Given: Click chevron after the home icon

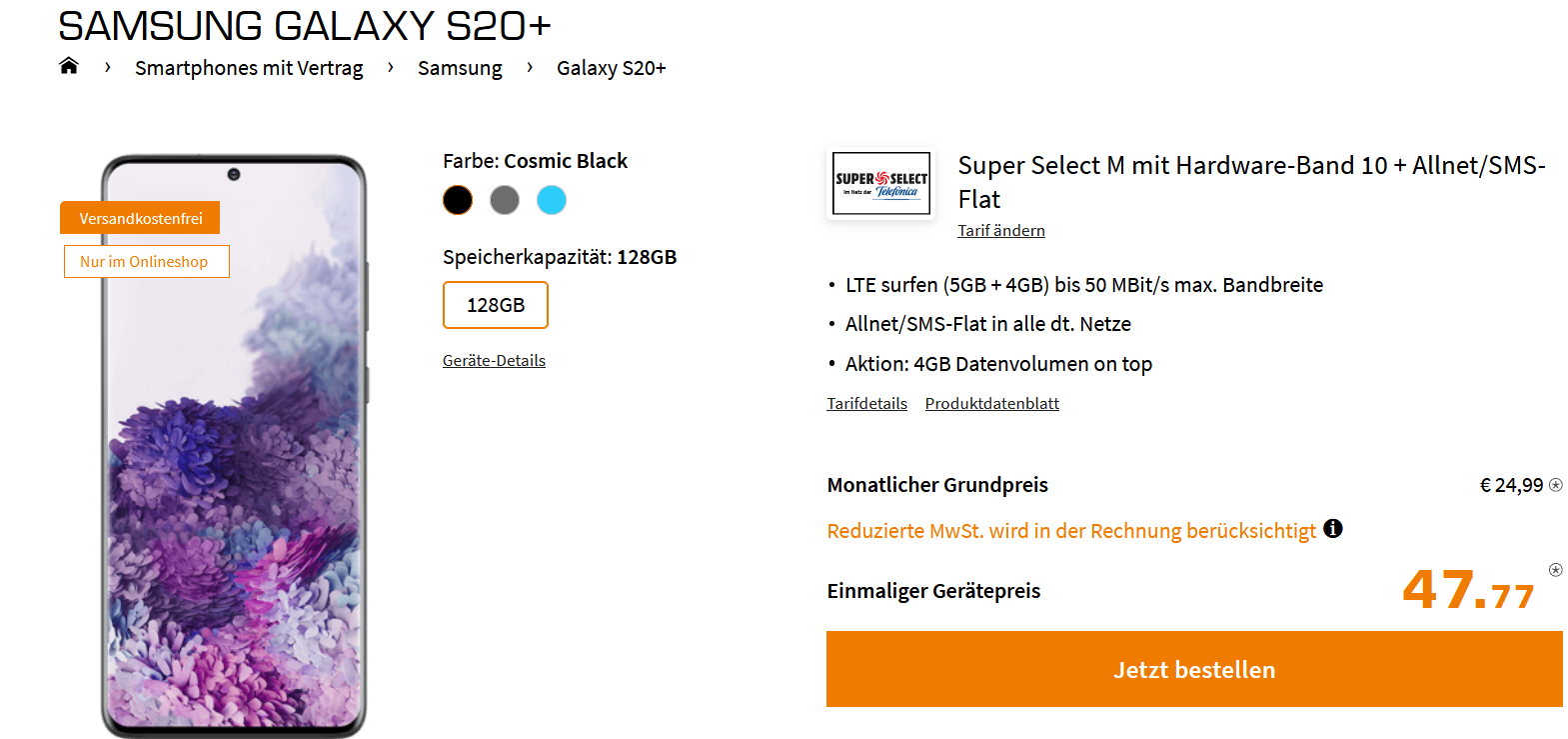Looking at the screenshot, I should click(108, 67).
